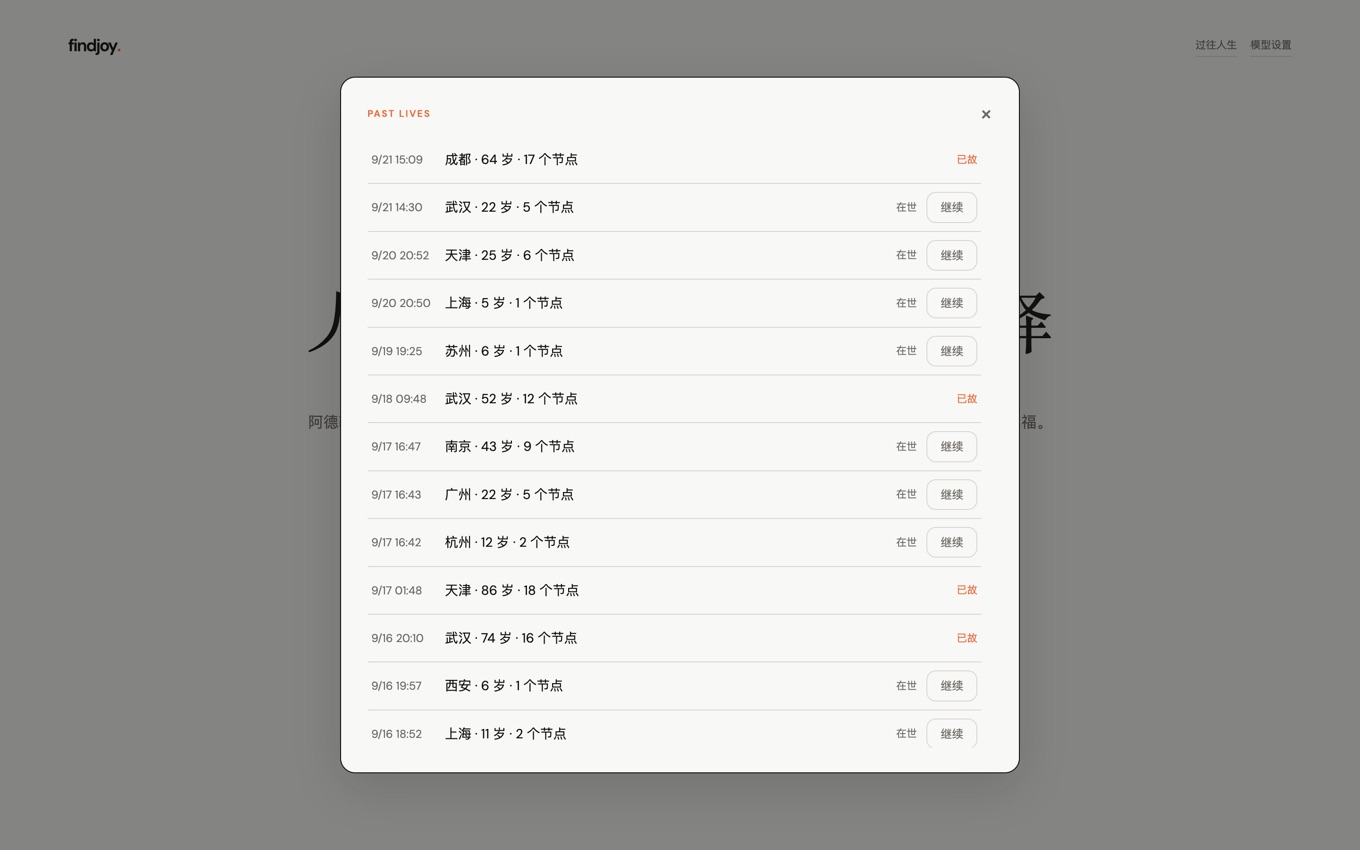The image size is (1360, 850).
Task: Click the PAST LIVES heading
Action: pos(399,114)
